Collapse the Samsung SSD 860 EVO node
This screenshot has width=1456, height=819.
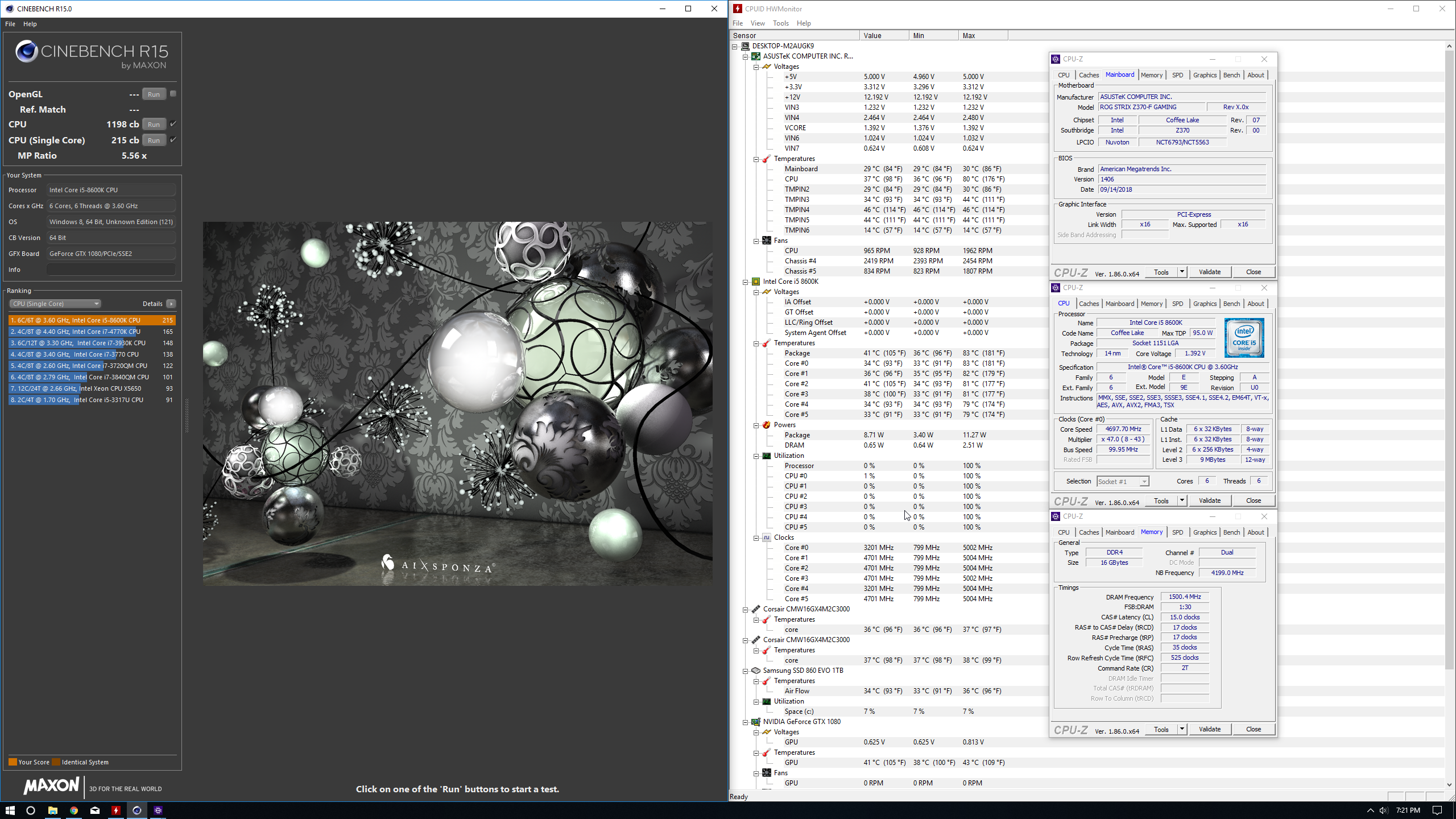tap(746, 671)
